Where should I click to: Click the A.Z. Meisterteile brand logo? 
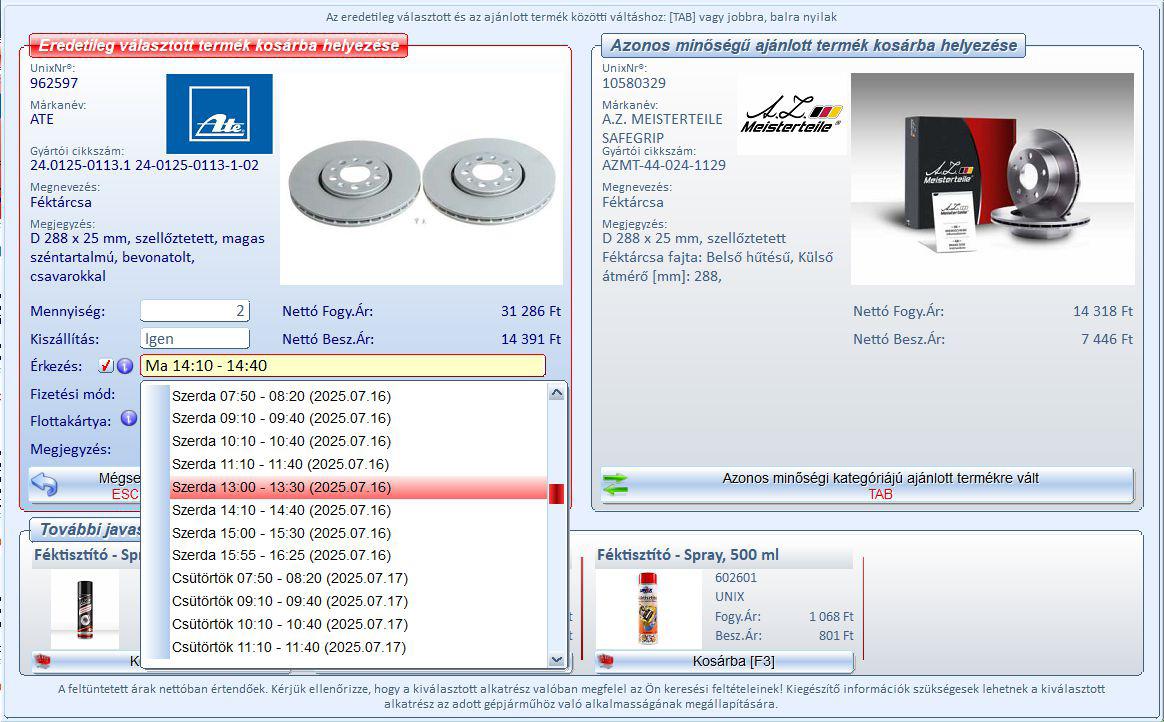(x=791, y=115)
